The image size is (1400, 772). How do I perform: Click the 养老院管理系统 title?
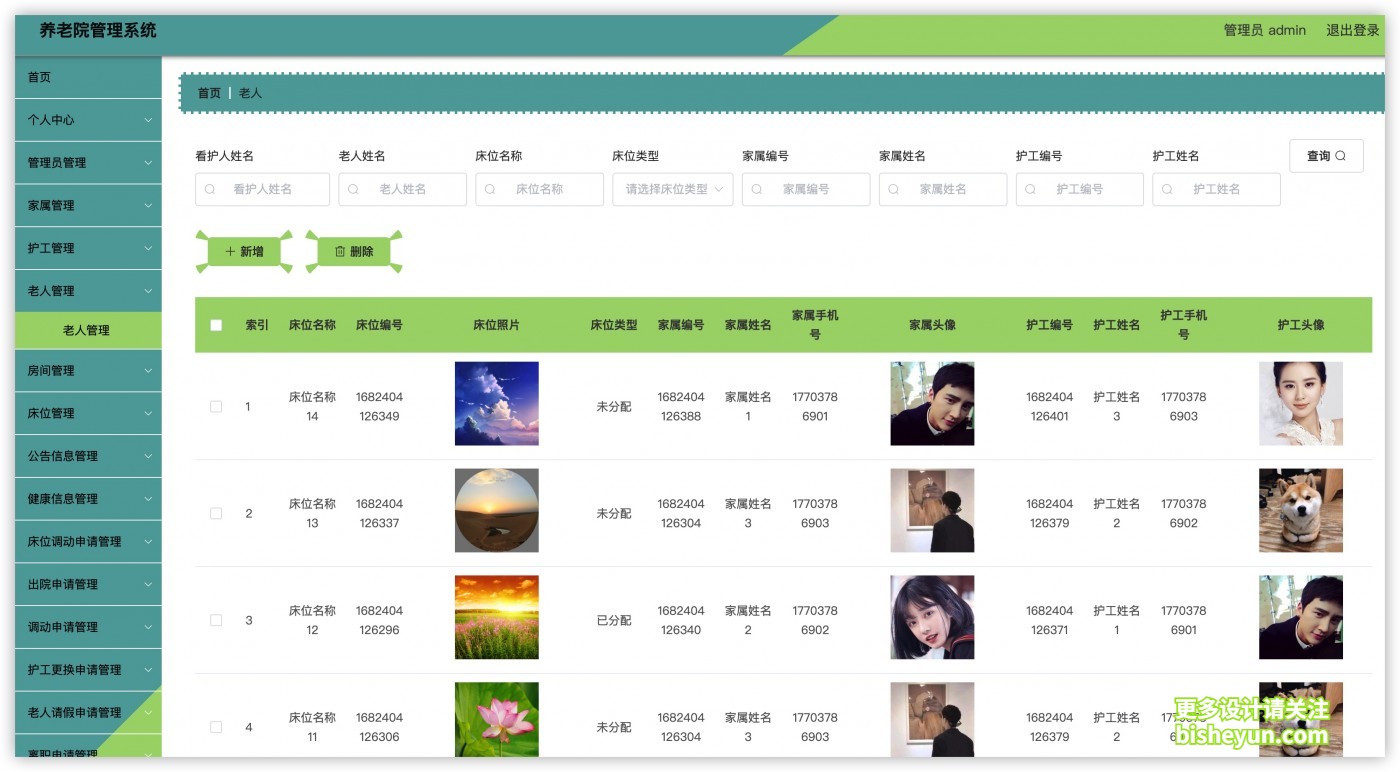pyautogui.click(x=98, y=30)
